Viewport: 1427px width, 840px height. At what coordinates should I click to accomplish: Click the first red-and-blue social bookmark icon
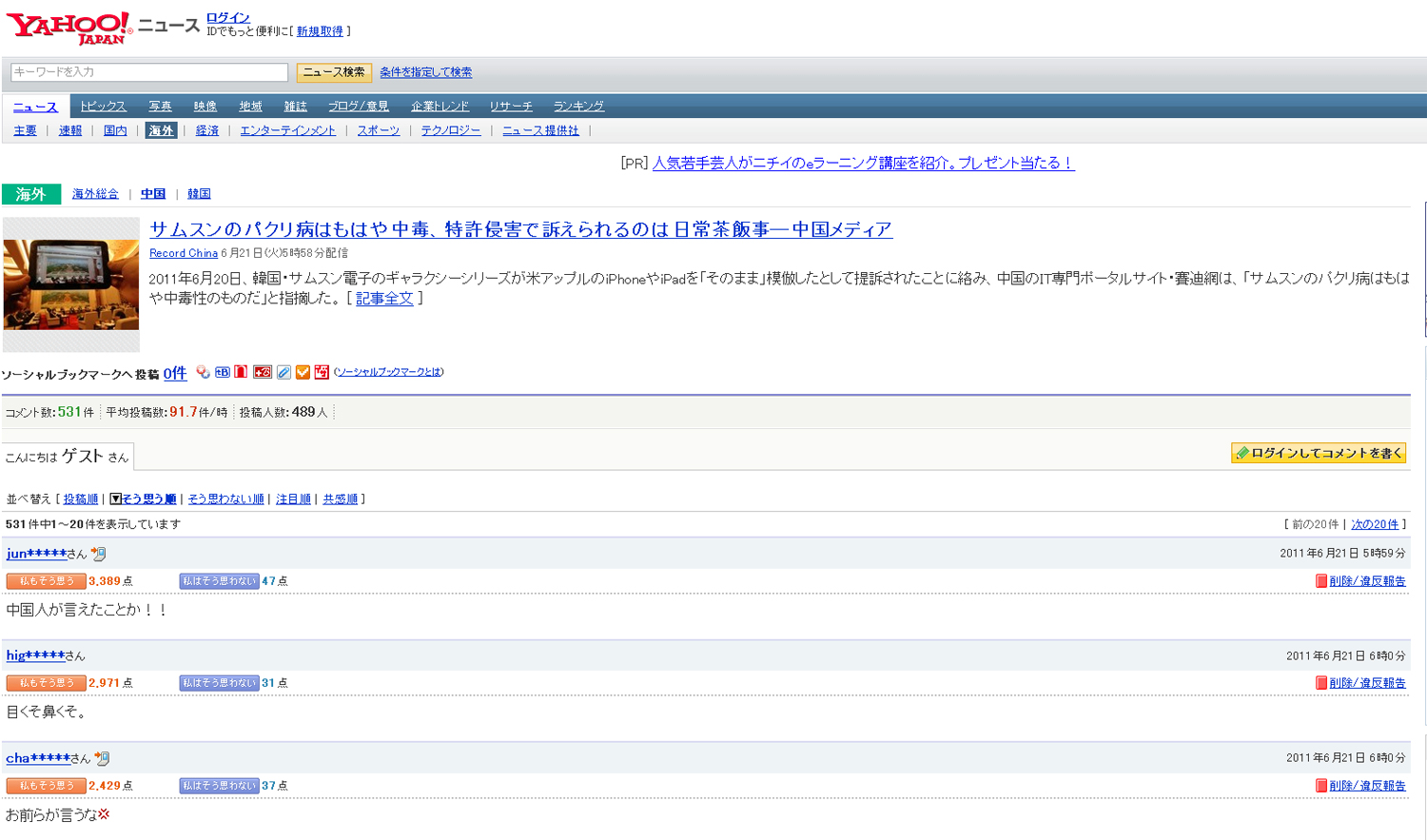203,372
